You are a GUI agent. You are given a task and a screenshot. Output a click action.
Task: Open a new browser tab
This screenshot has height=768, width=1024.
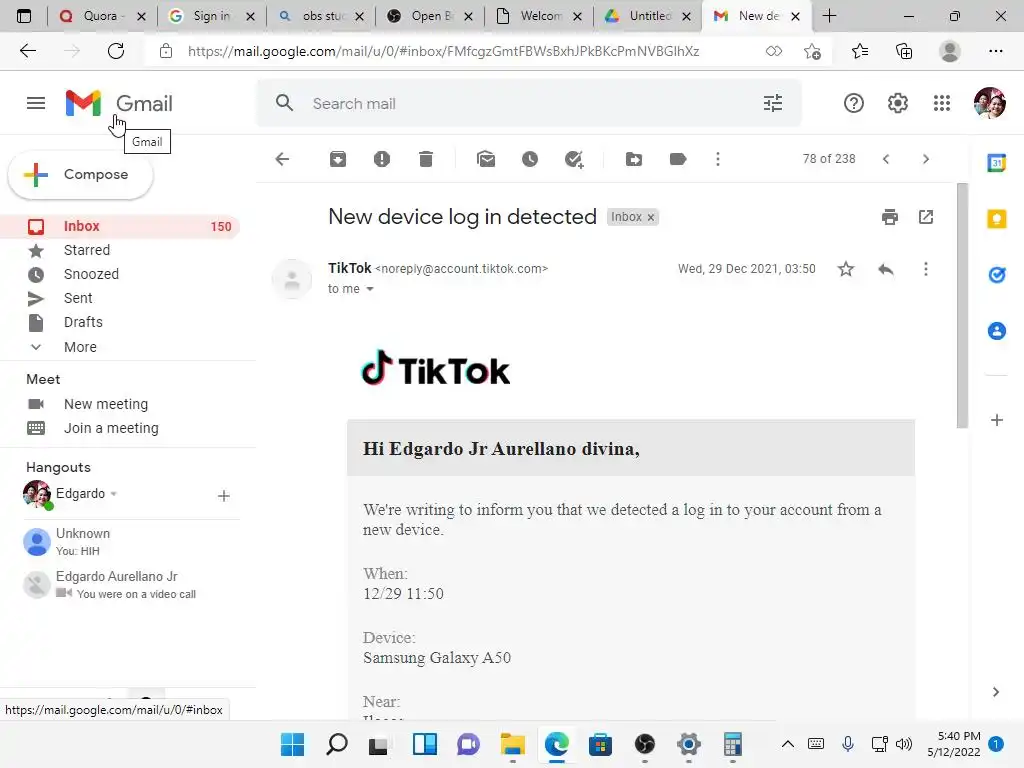[829, 16]
